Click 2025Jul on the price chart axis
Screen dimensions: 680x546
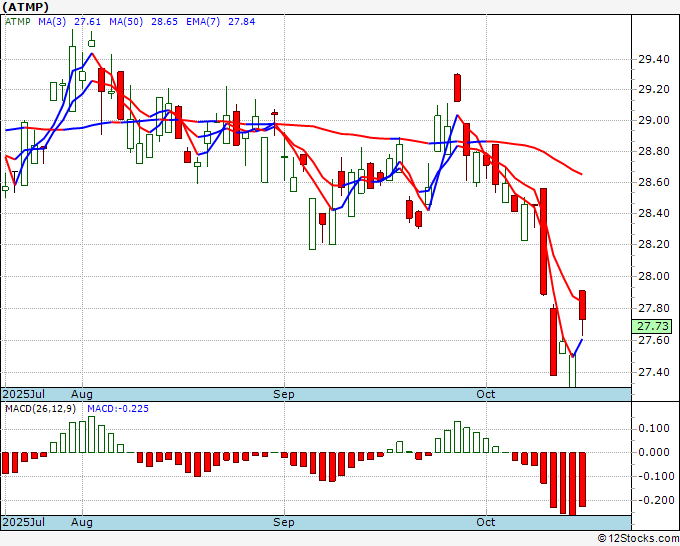click(x=23, y=394)
